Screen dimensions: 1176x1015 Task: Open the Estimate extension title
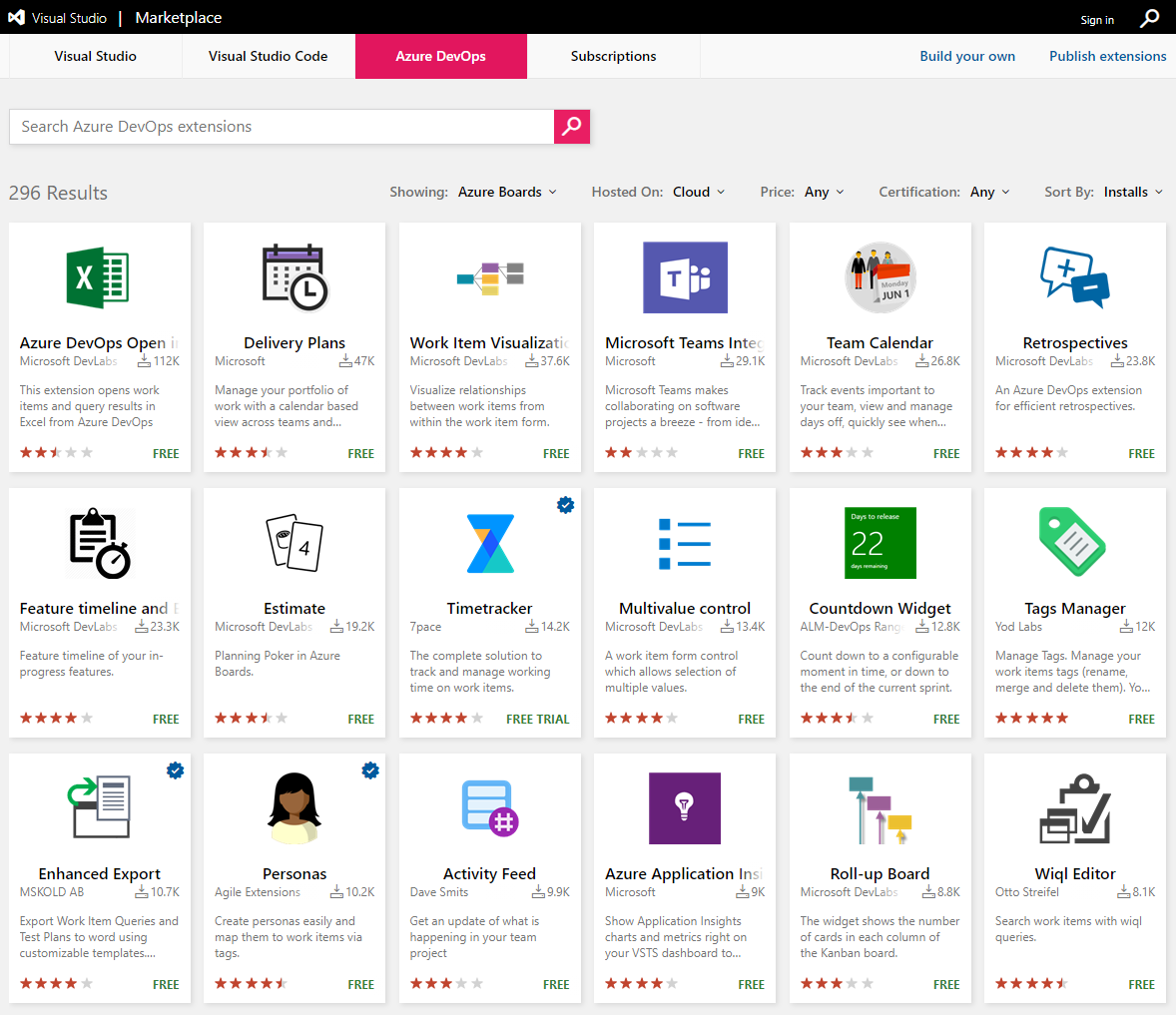click(x=294, y=608)
